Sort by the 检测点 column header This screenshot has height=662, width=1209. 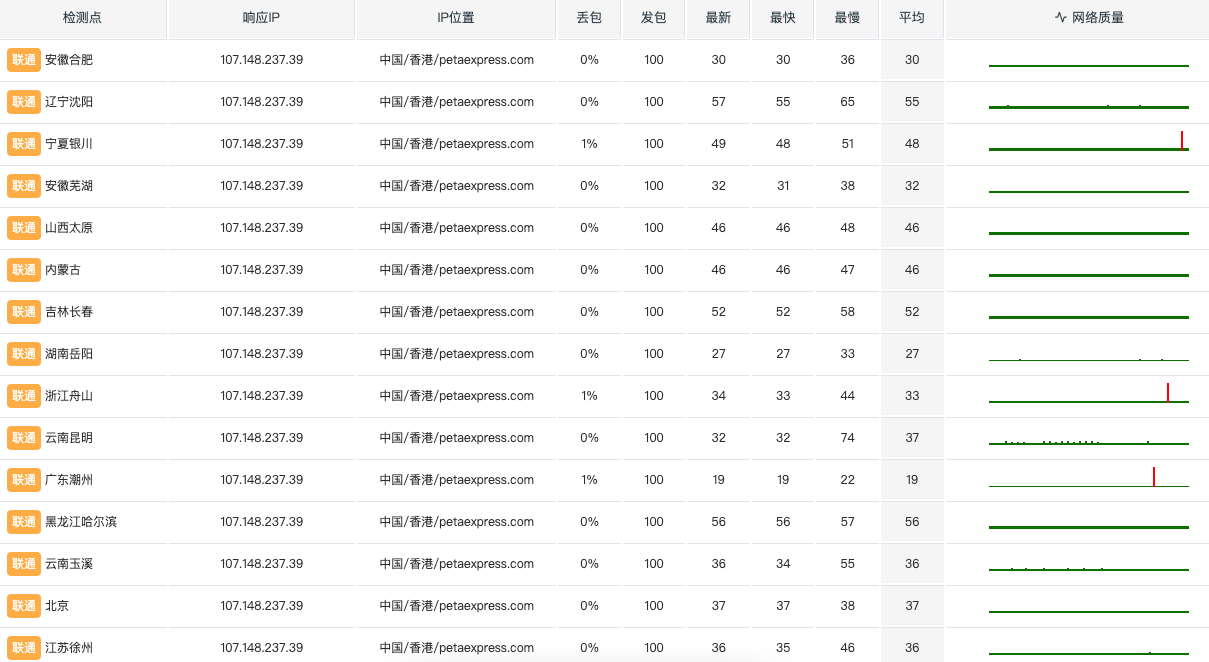point(83,18)
